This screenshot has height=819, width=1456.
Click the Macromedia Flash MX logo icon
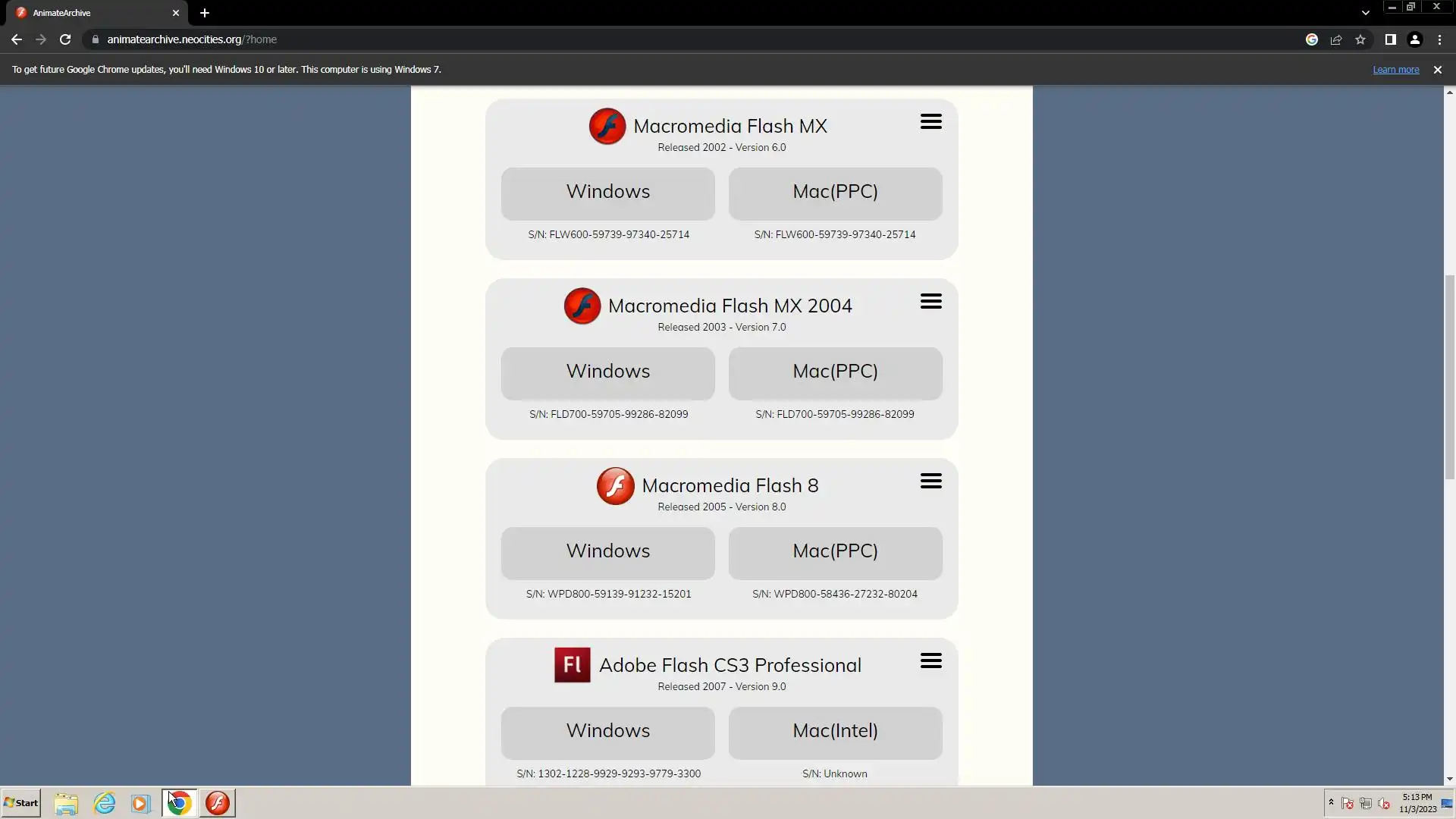click(x=607, y=127)
